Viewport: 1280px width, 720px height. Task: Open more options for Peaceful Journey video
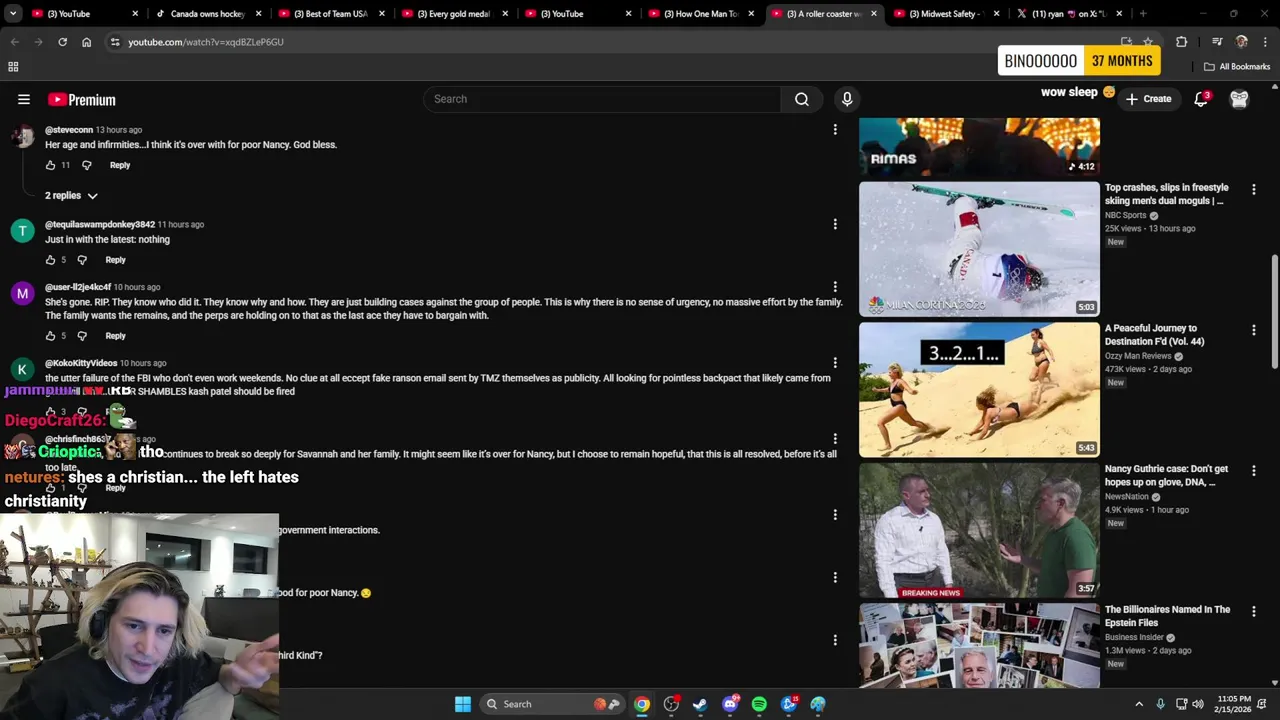1254,329
